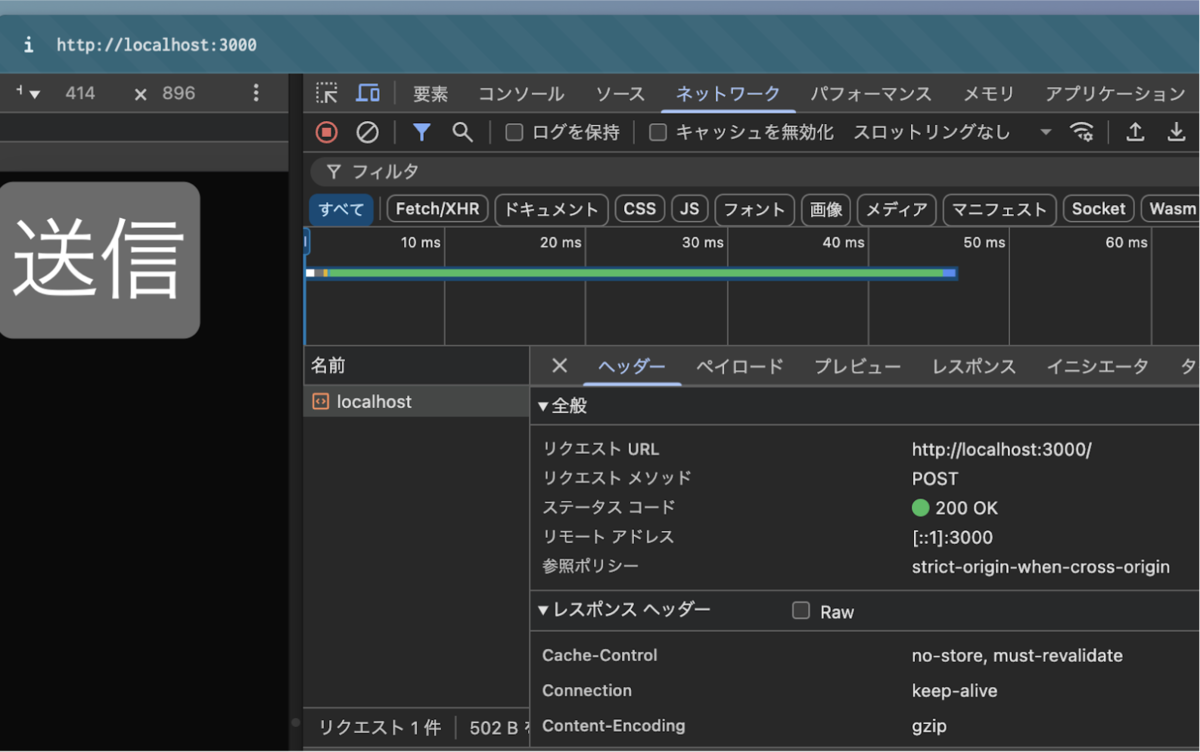Select the localhost request row

pos(417,401)
